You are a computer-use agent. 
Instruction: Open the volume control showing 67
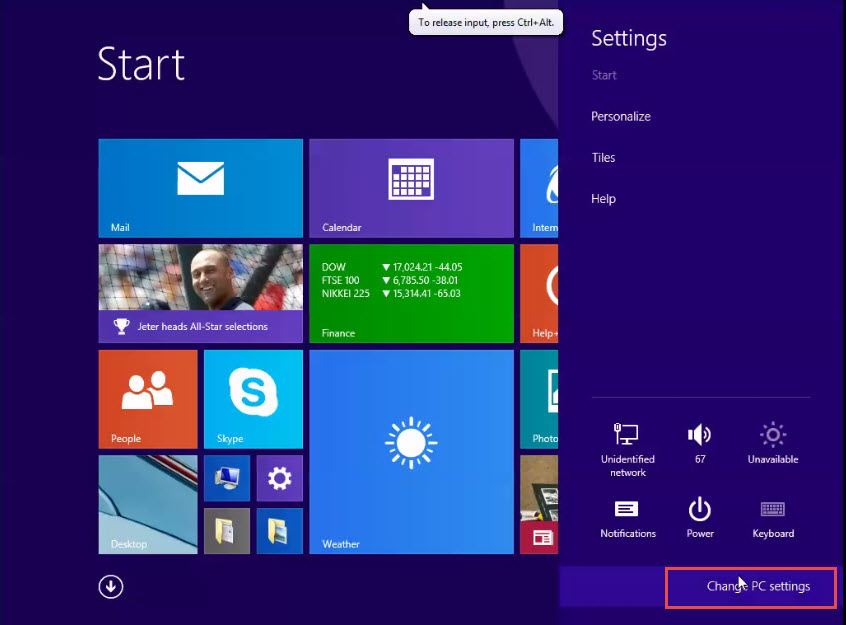tap(700, 444)
